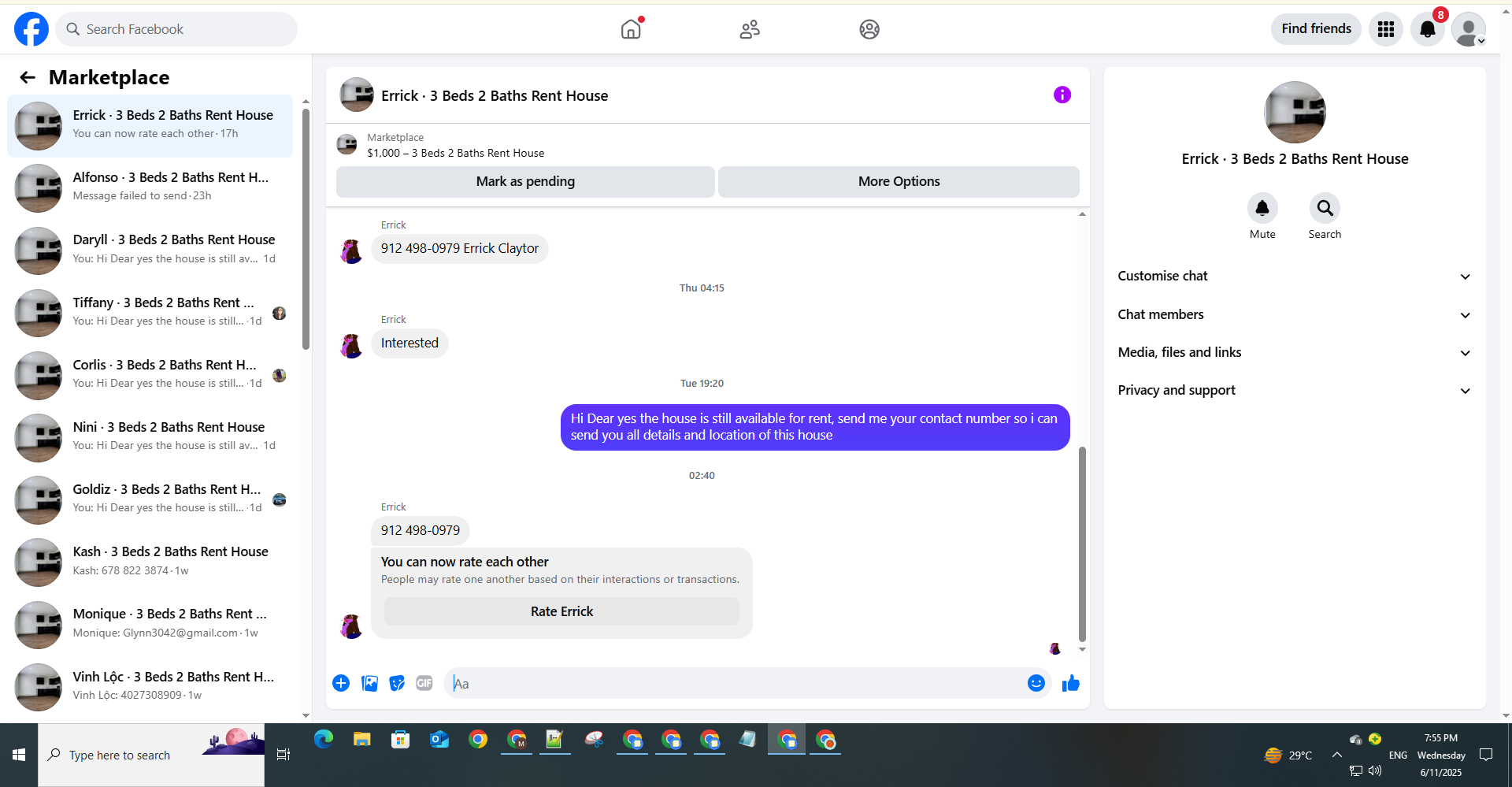The image size is (1512, 787).
Task: Open the apps grid menu icon
Action: [x=1386, y=29]
